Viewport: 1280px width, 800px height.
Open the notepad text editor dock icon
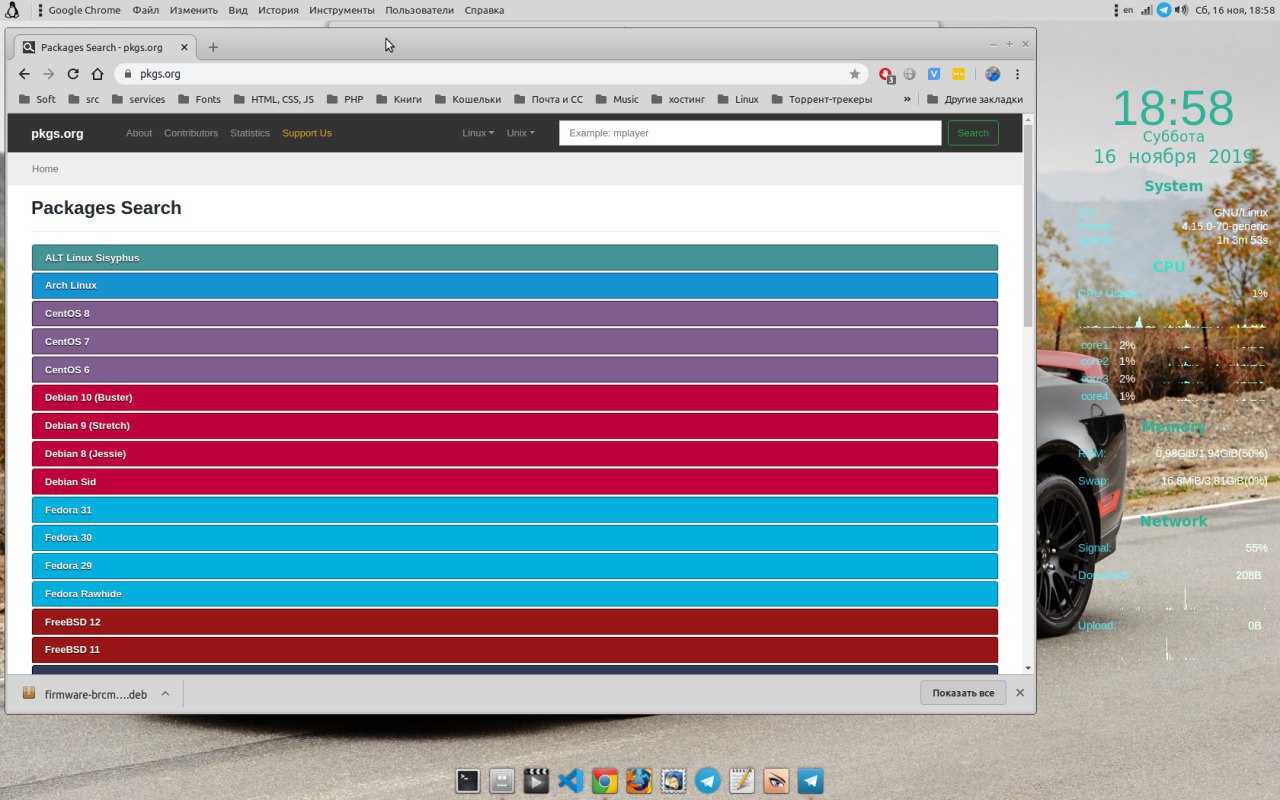[x=742, y=781]
